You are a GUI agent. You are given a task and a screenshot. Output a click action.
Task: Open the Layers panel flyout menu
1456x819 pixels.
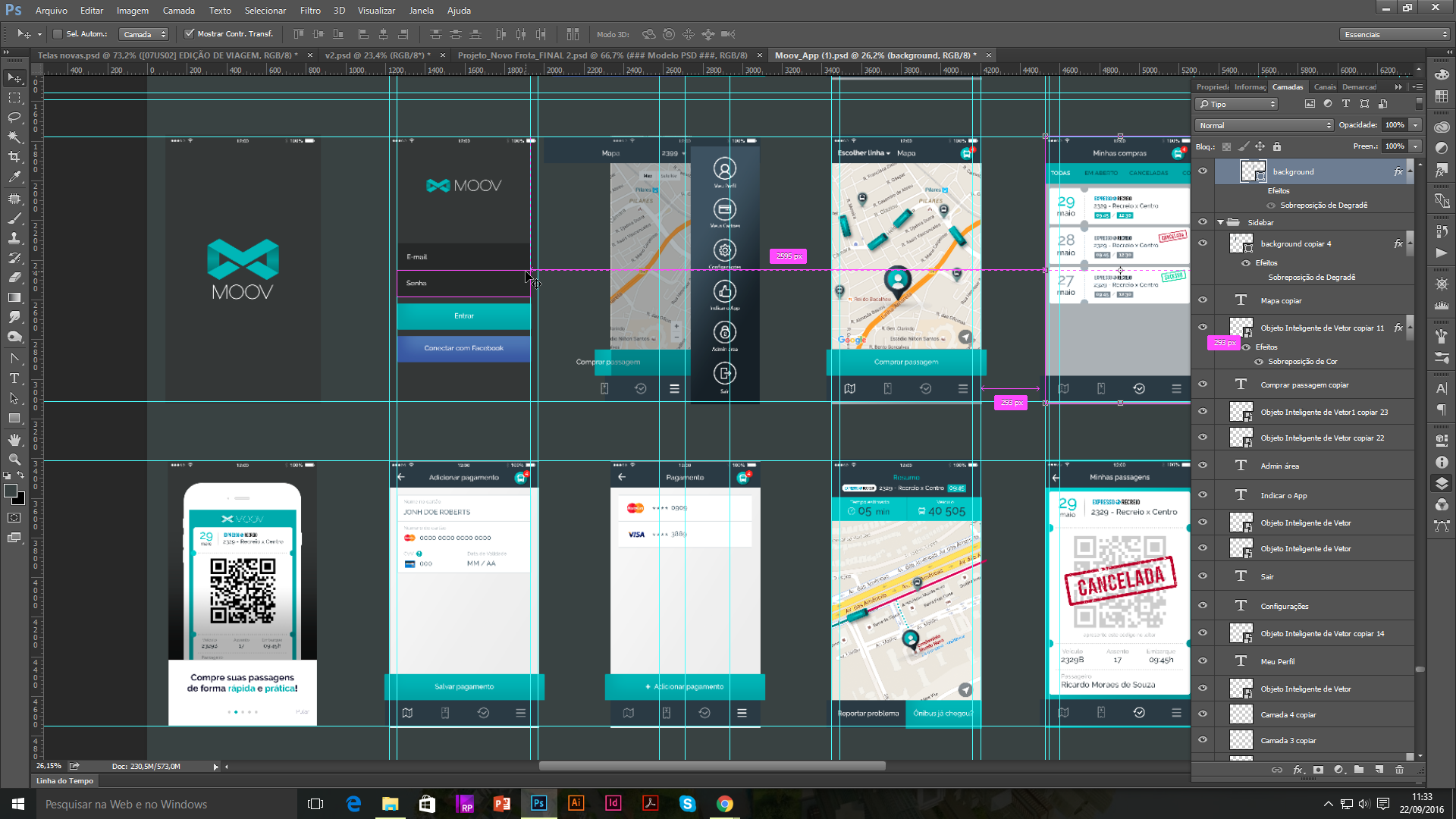[x=1417, y=87]
